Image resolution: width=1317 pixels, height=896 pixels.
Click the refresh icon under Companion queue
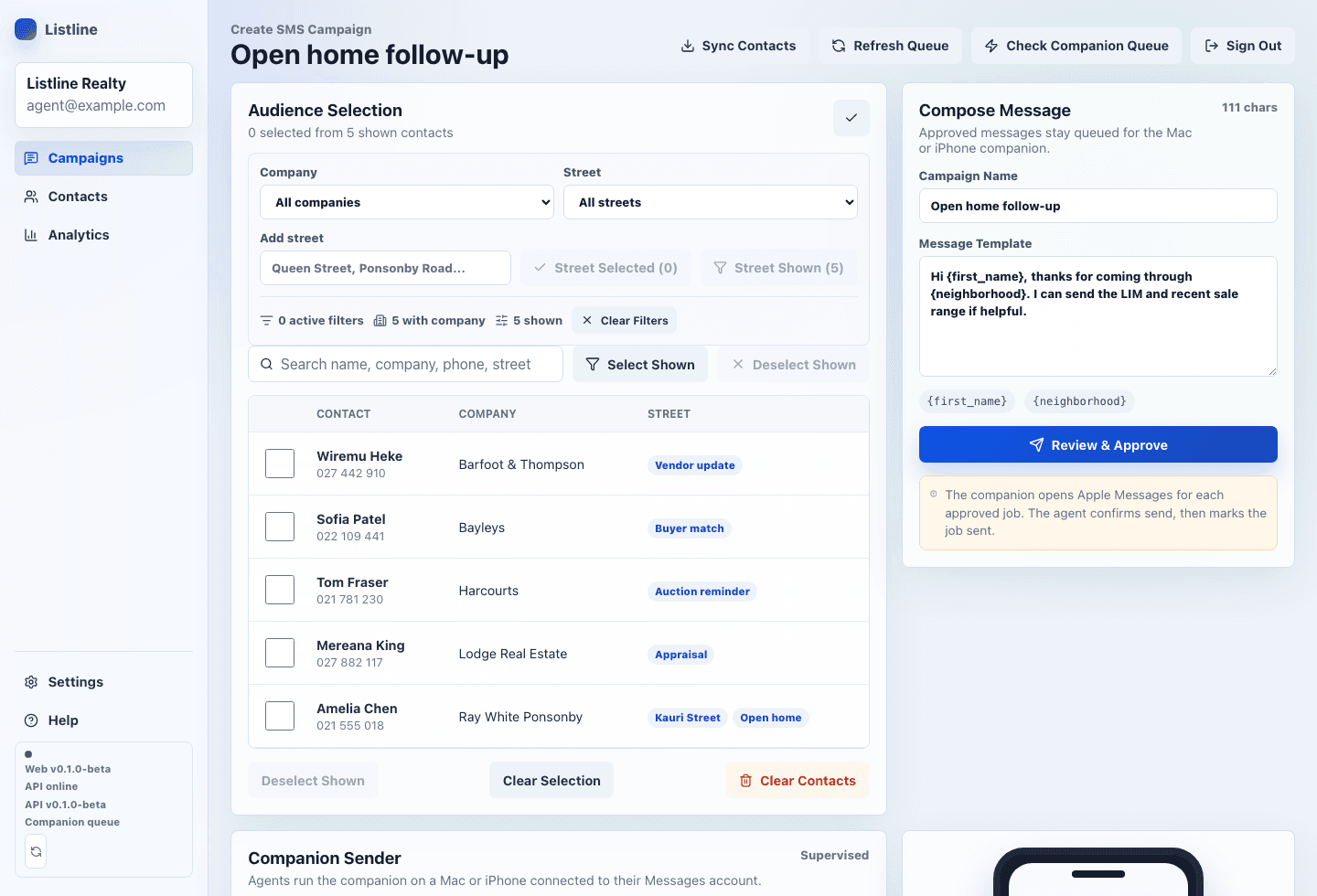(36, 851)
